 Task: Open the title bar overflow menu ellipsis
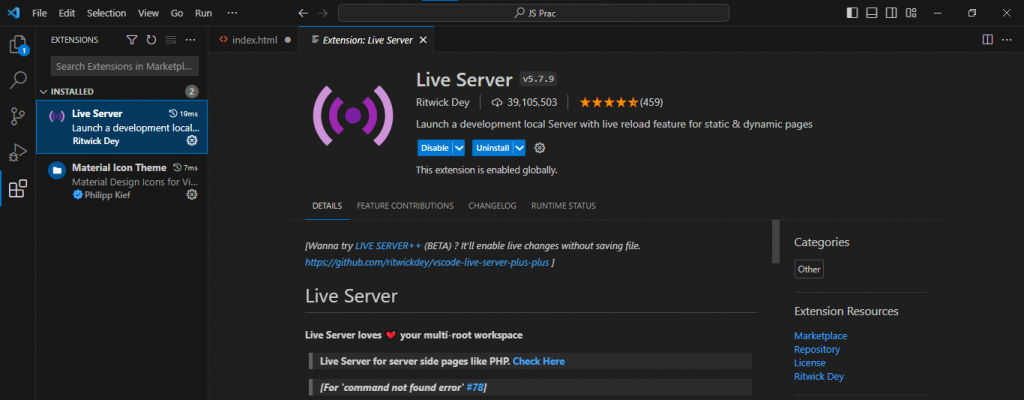click(232, 13)
